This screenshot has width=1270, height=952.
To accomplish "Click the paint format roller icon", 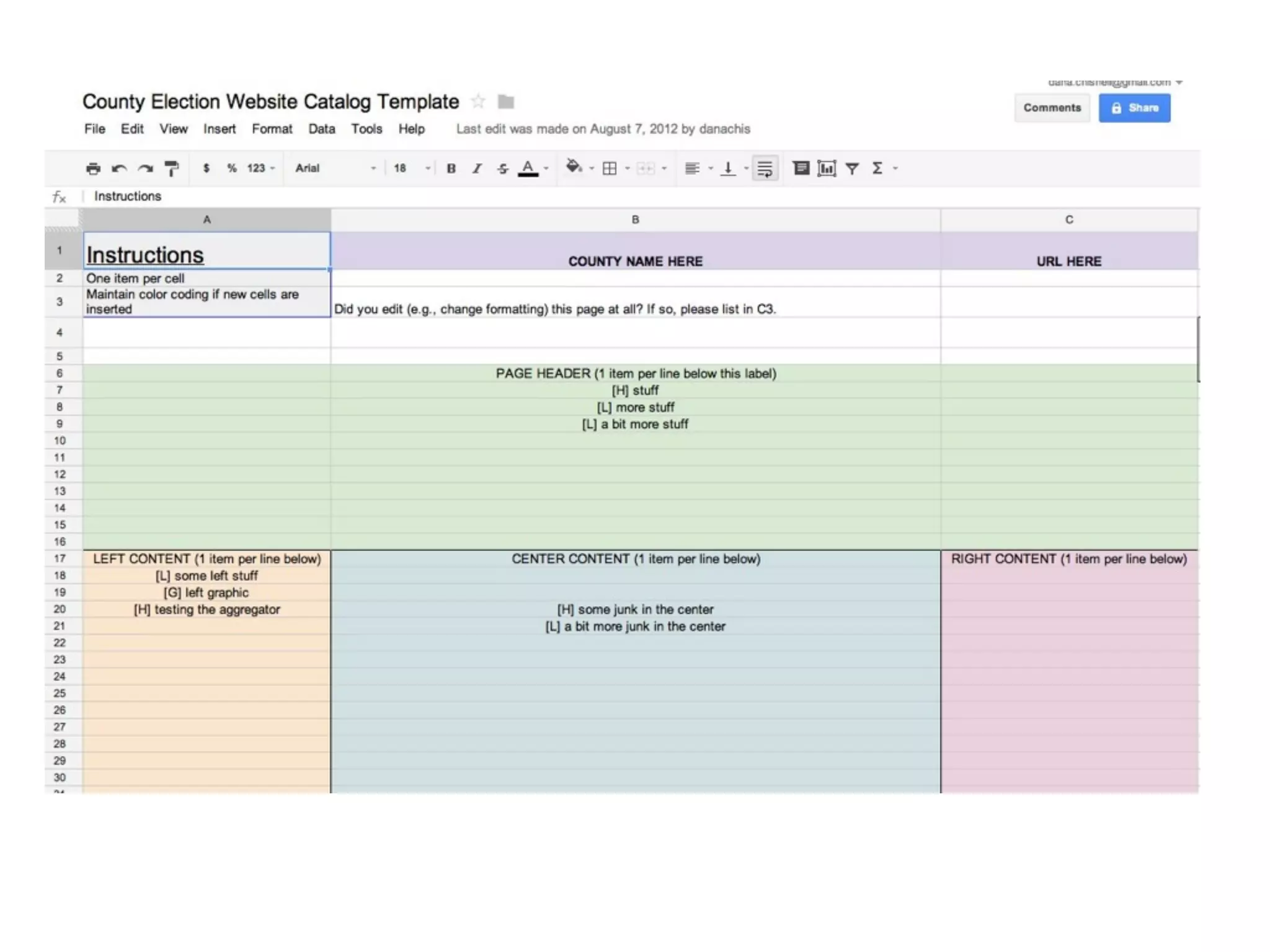I will pyautogui.click(x=172, y=169).
